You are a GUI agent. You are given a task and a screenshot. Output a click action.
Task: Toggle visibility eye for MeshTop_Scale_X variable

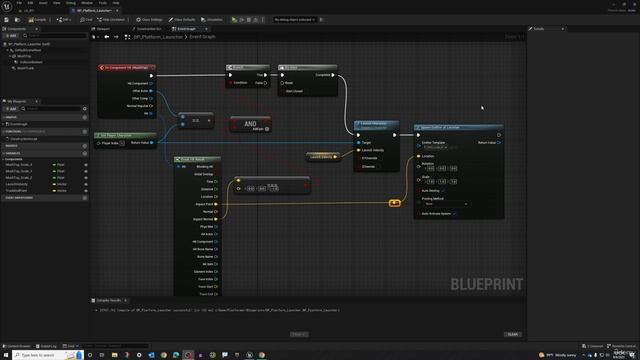click(86, 165)
